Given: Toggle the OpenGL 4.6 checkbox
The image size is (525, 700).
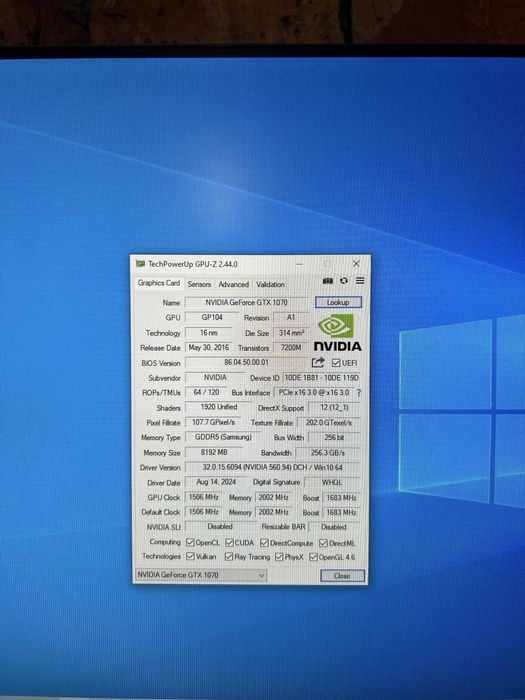Looking at the screenshot, I should (x=313, y=557).
